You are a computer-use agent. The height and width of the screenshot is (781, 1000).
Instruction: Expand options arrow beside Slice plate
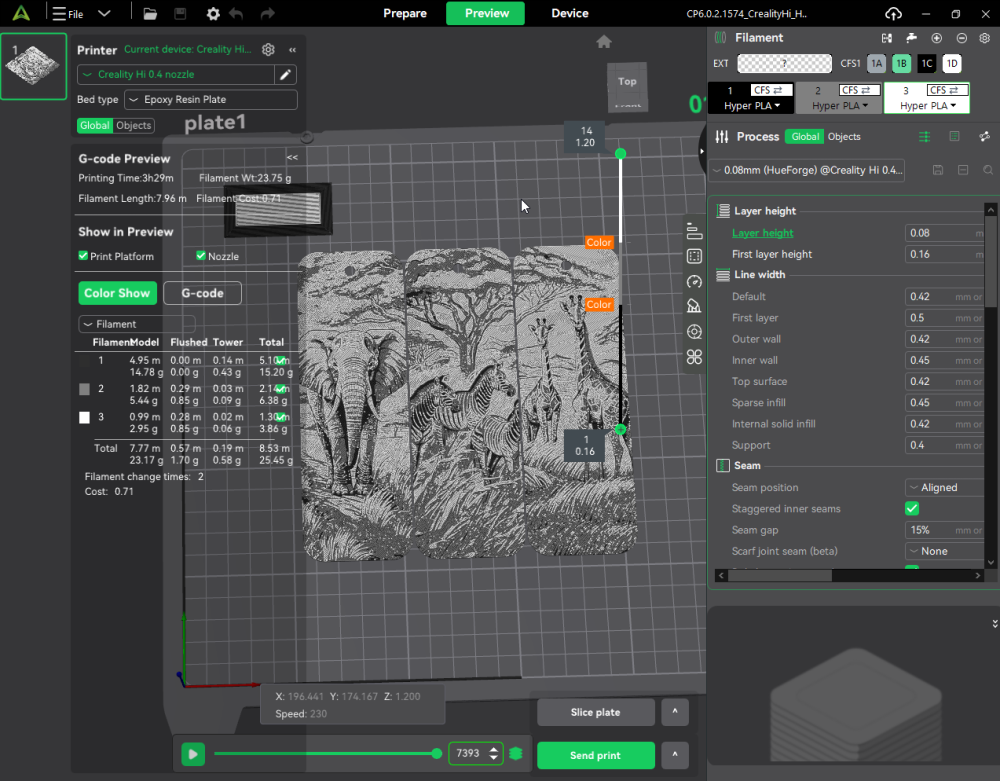[x=675, y=712]
